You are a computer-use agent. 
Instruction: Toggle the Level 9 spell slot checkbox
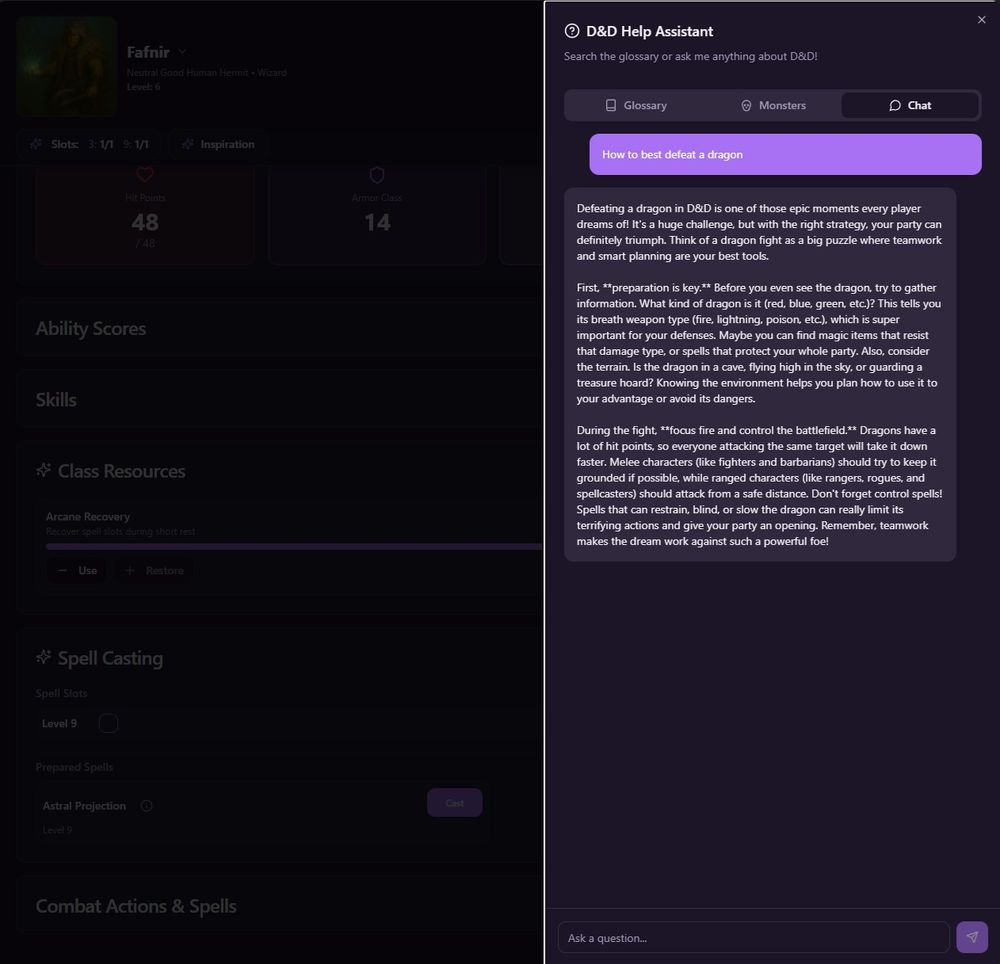[x=108, y=723]
